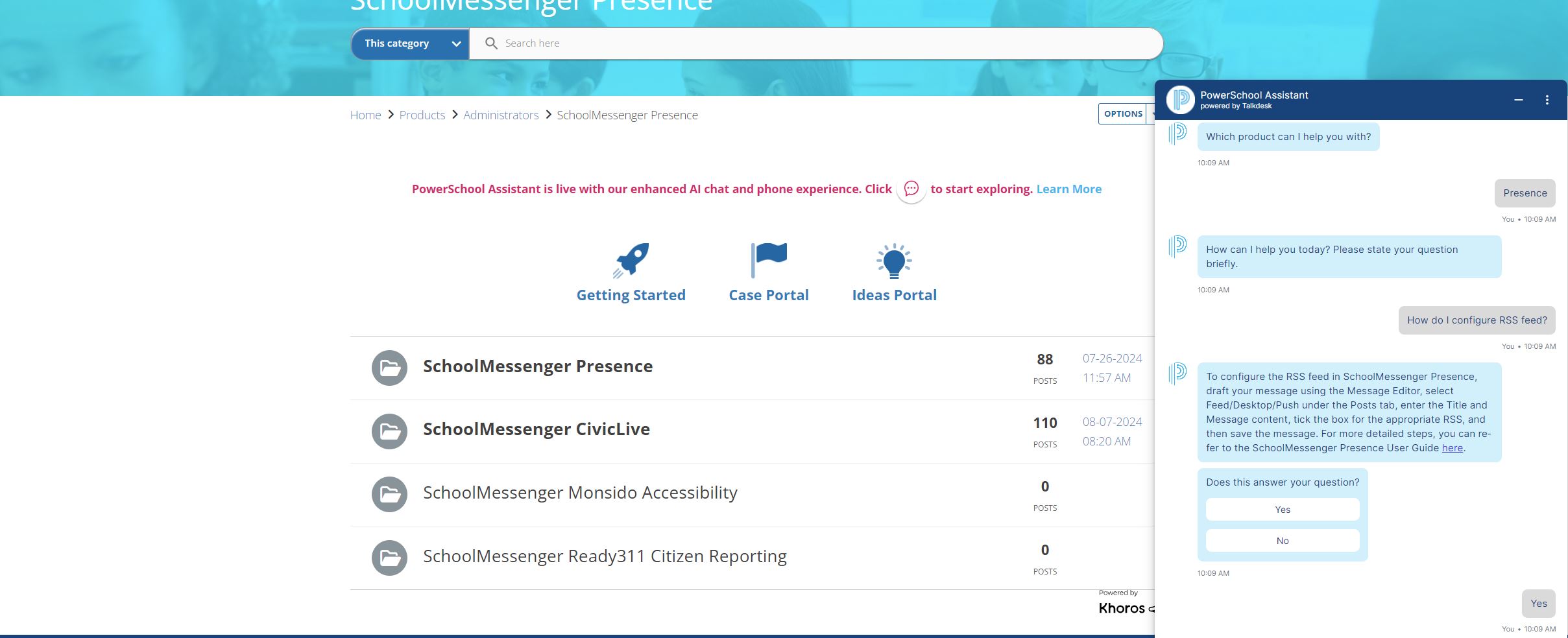Image resolution: width=1568 pixels, height=638 pixels.
Task: Click the Administrators breadcrumb
Action: 501,115
